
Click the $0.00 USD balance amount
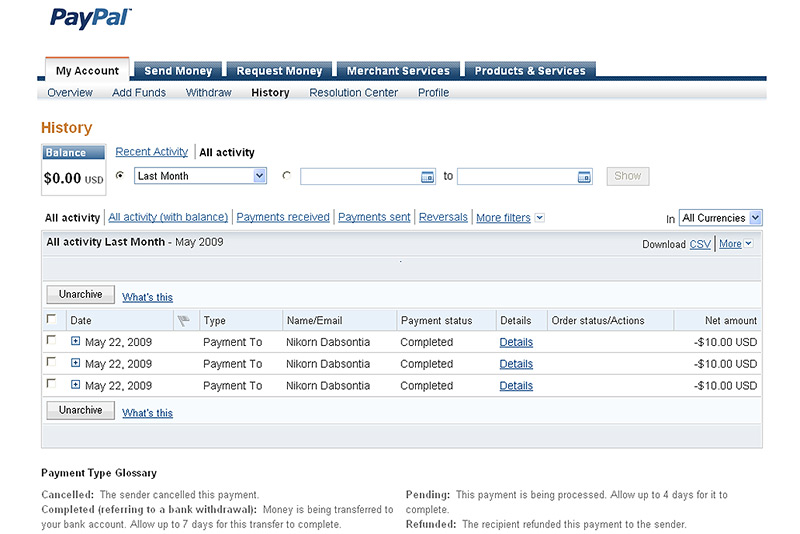(x=73, y=179)
